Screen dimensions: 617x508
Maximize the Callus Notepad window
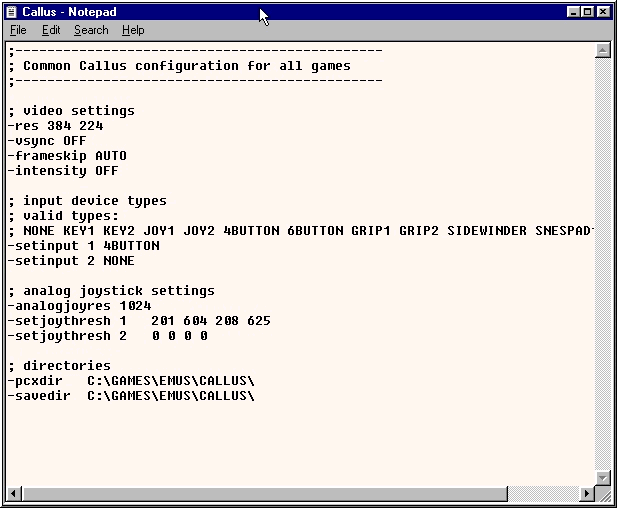tap(587, 12)
